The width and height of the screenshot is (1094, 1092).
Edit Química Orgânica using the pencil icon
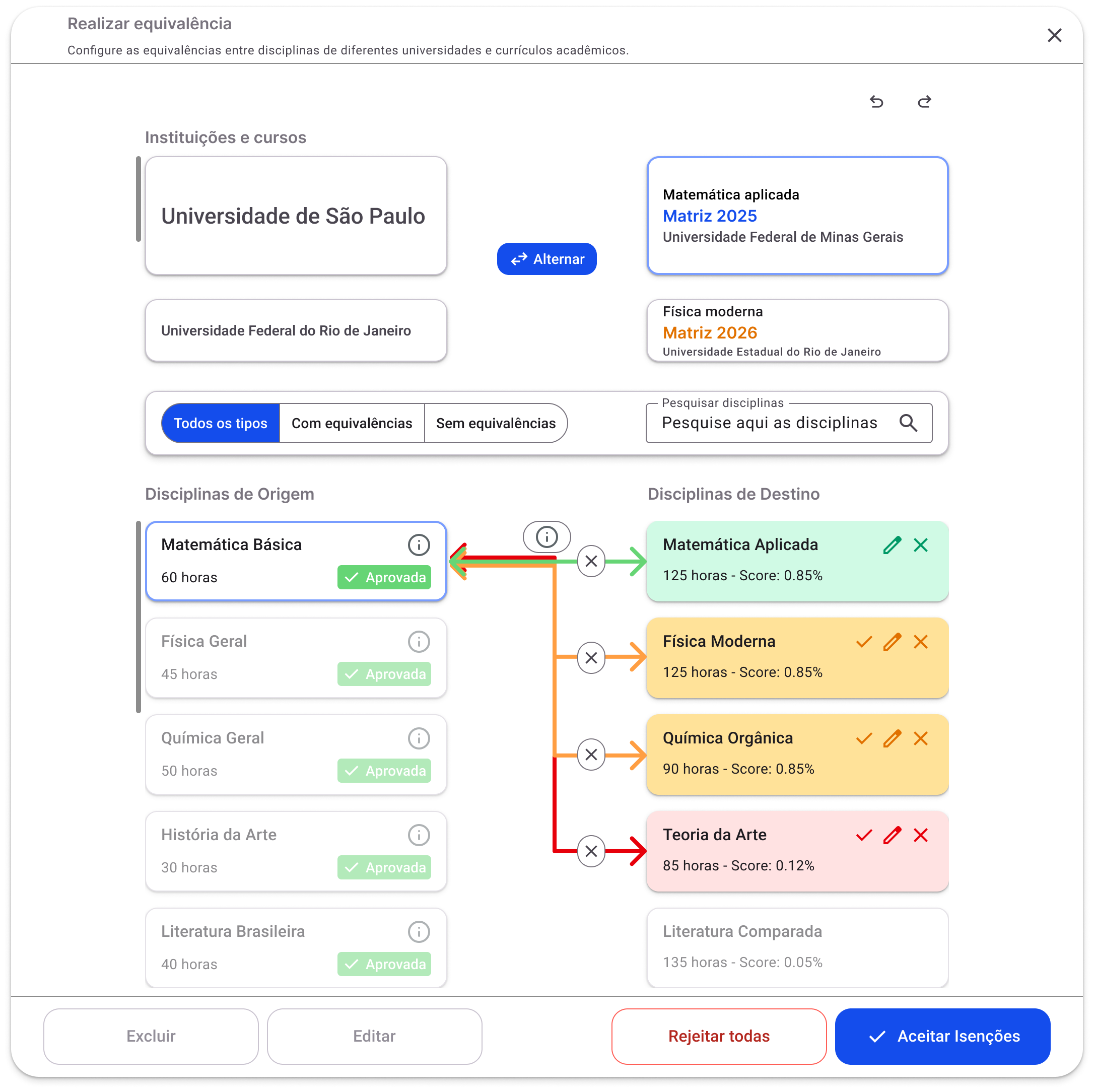pos(892,738)
